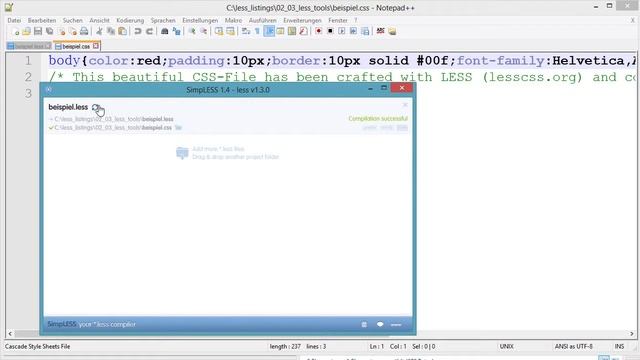
Task: Click UNIX line ending in status bar
Action: coord(507,347)
